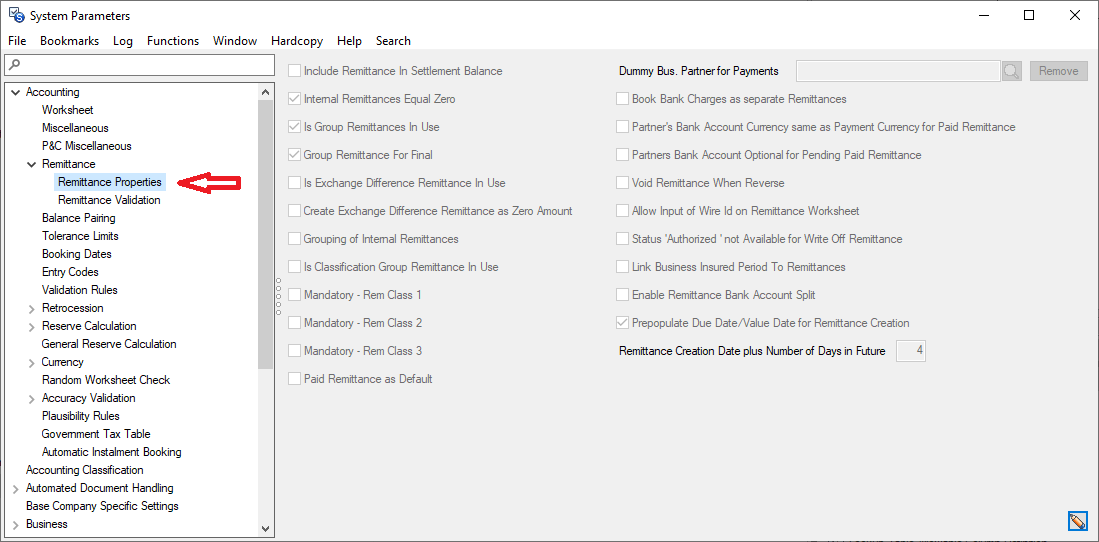The width and height of the screenshot is (1099, 542).
Task: Click the Remove button
Action: (1058, 71)
